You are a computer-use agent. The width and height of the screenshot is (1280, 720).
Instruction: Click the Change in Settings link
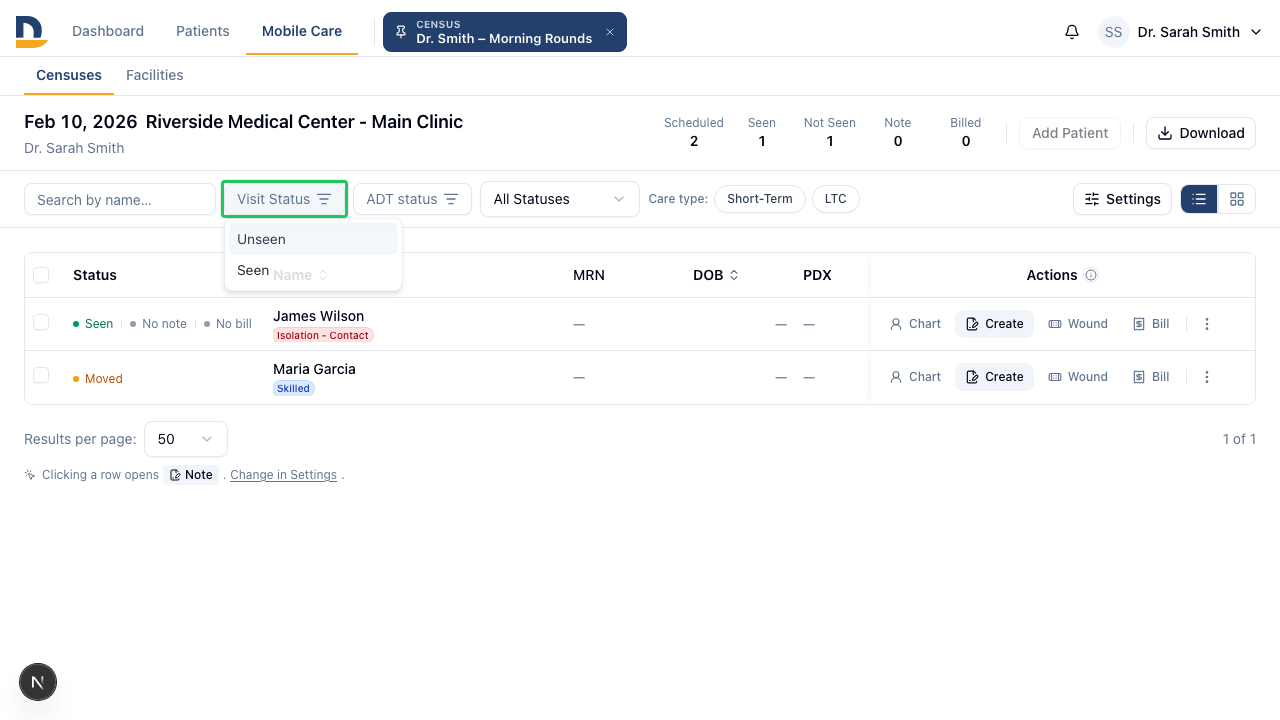point(284,475)
